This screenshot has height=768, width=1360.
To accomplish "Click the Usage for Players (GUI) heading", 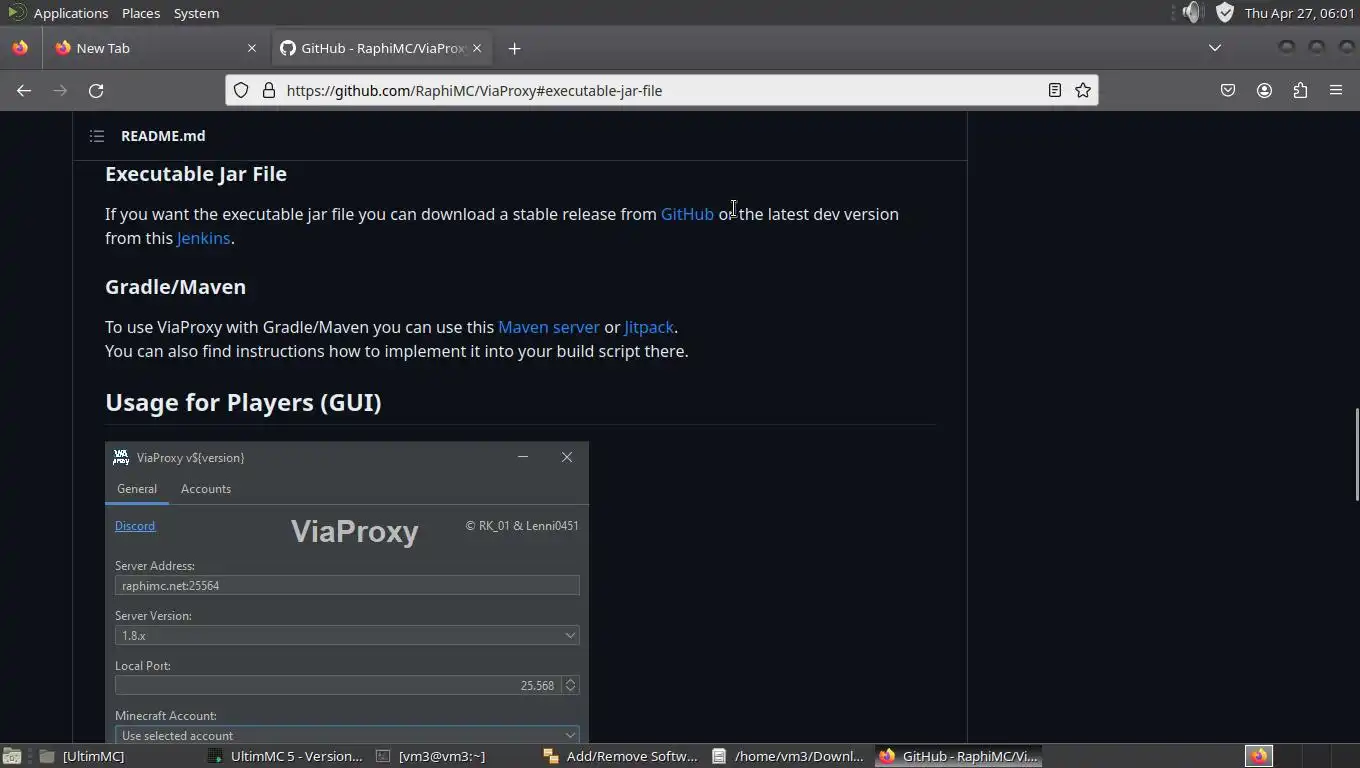I will pos(243,402).
